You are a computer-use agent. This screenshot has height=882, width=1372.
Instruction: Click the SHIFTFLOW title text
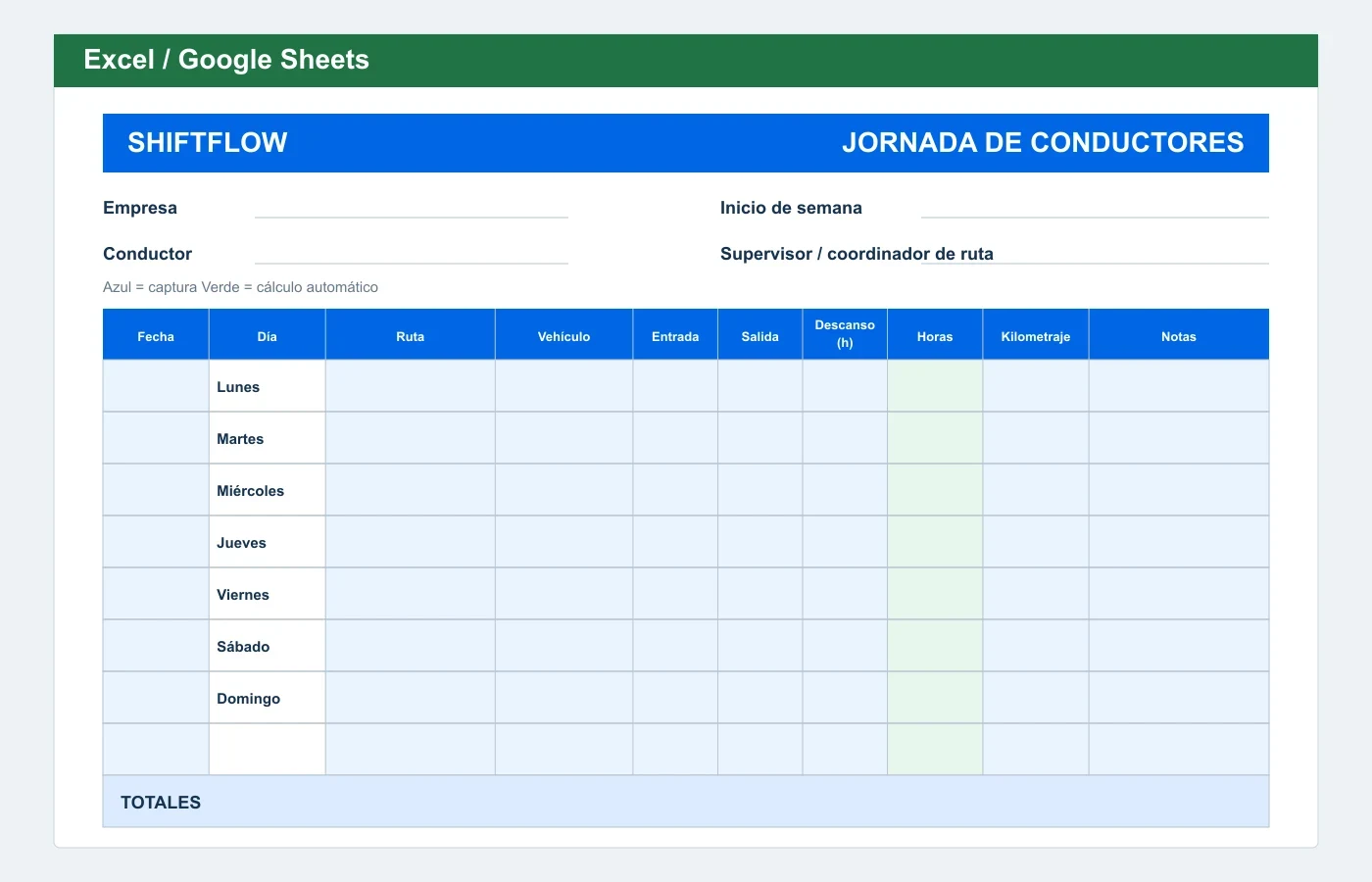click(x=208, y=143)
